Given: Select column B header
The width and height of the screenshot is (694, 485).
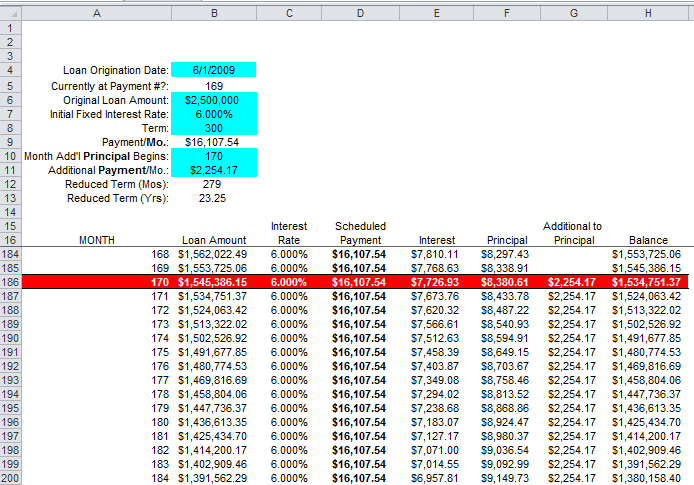Looking at the screenshot, I should (x=214, y=13).
